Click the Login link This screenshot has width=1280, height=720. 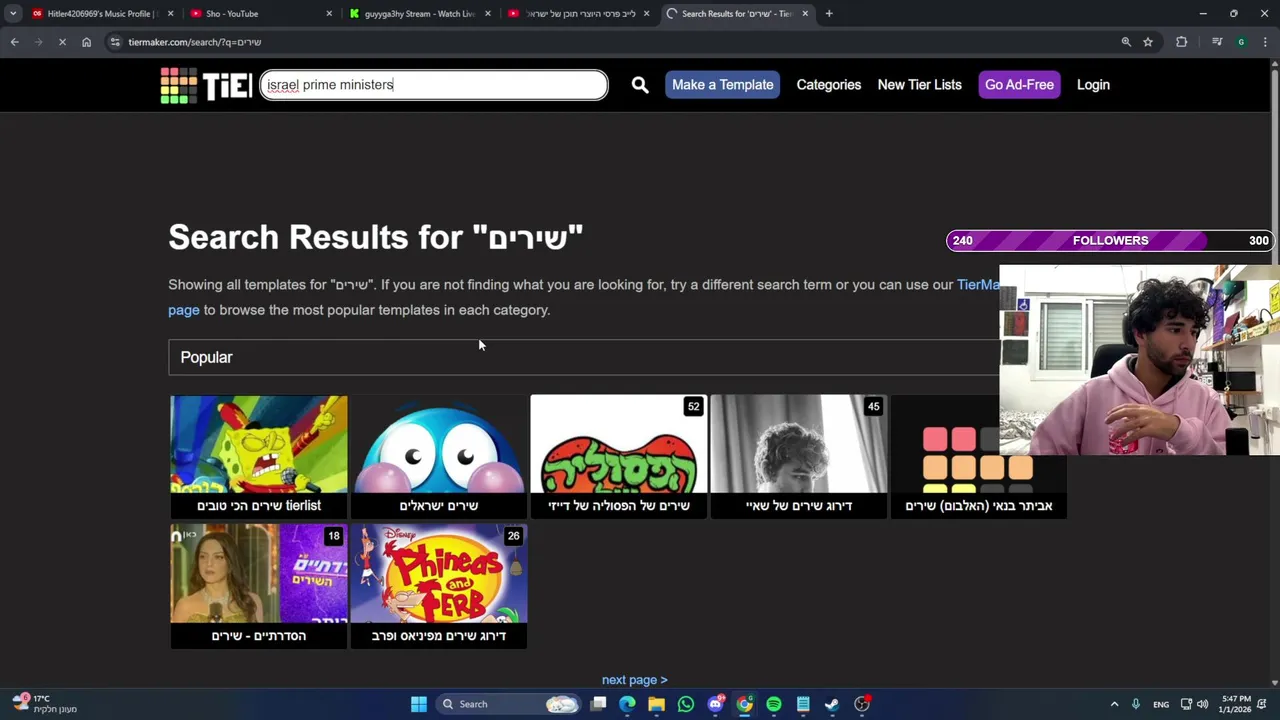click(1093, 85)
